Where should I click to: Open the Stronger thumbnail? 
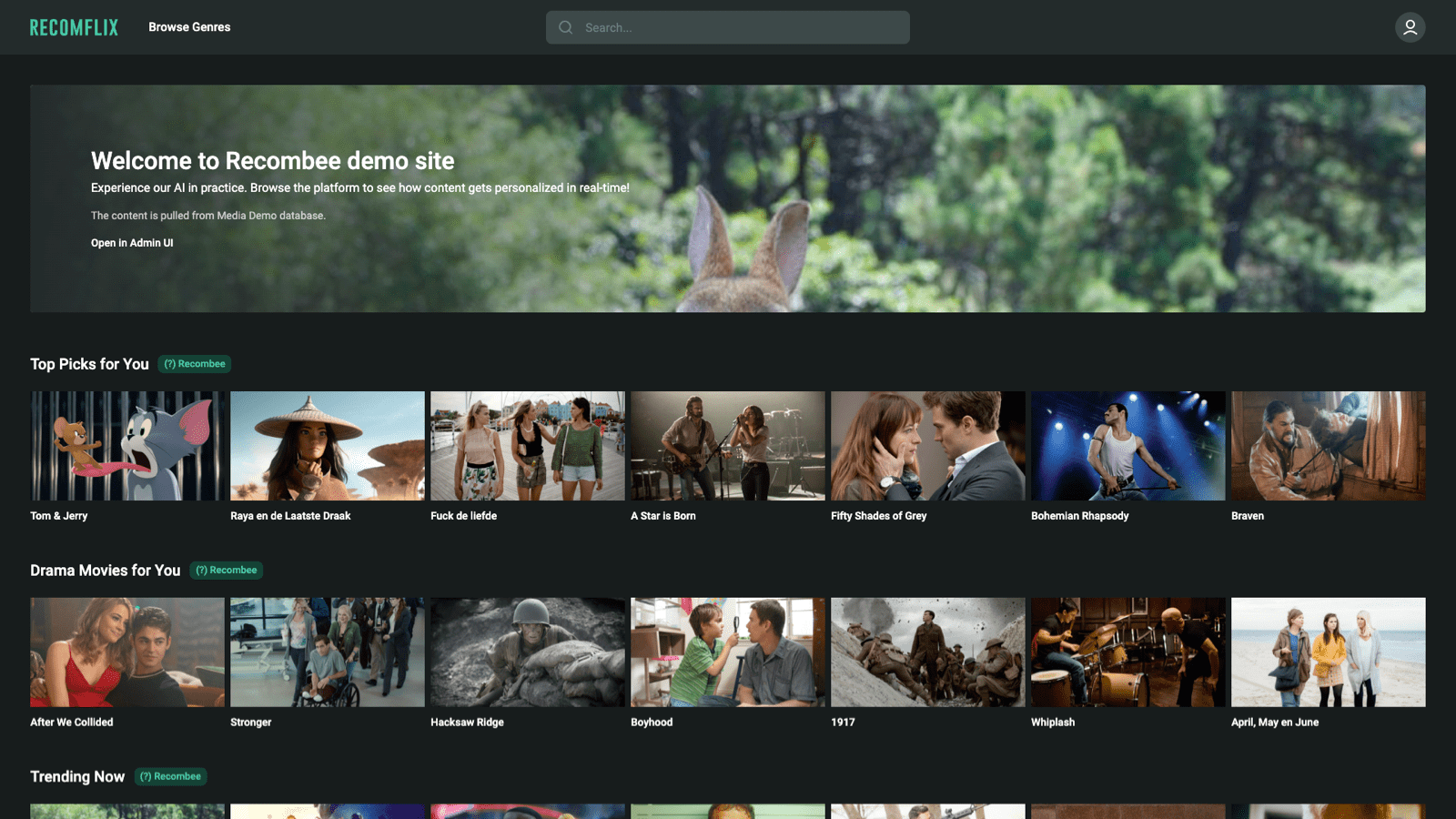click(328, 652)
